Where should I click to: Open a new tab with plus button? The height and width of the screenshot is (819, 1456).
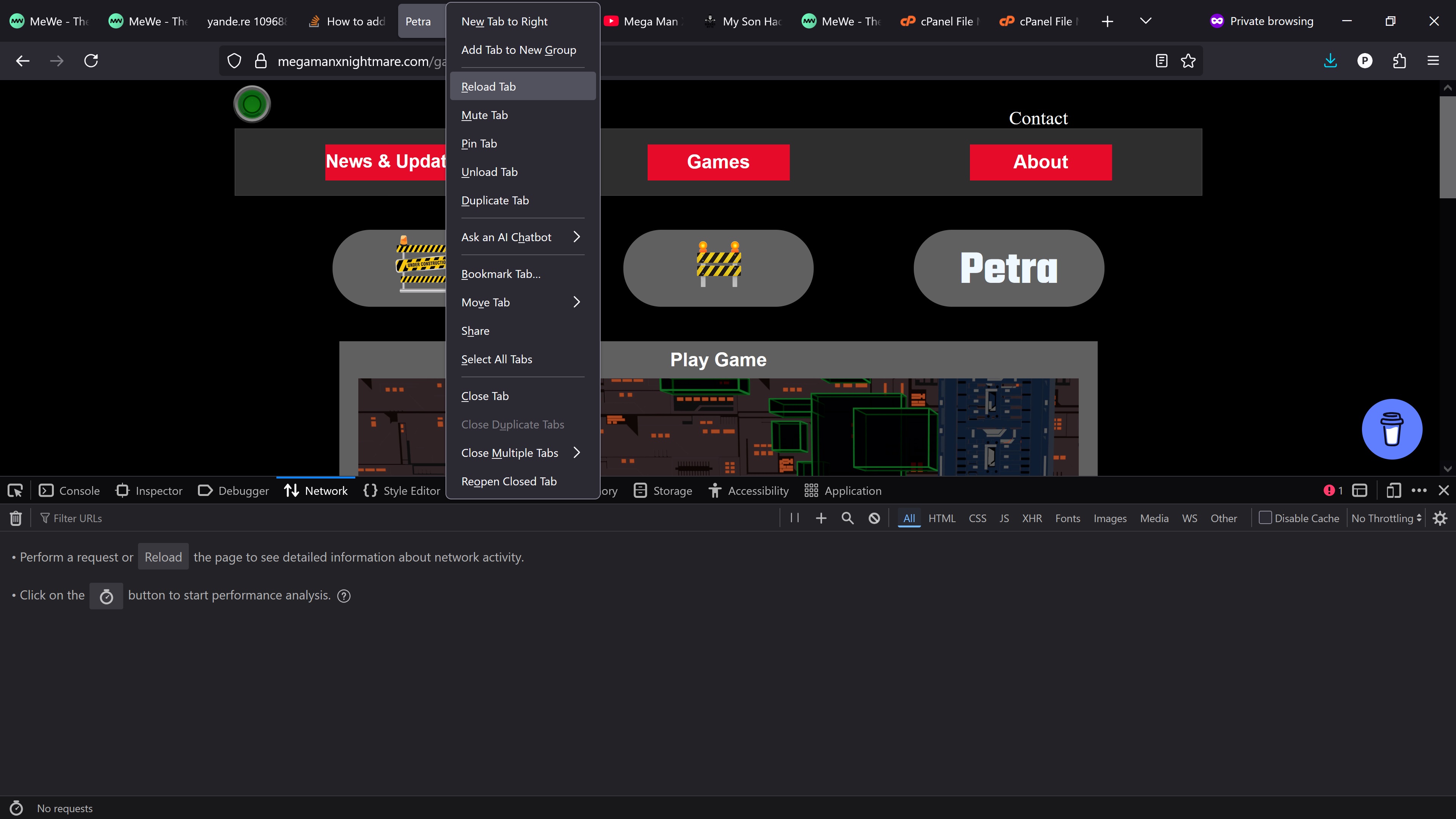(1107, 22)
